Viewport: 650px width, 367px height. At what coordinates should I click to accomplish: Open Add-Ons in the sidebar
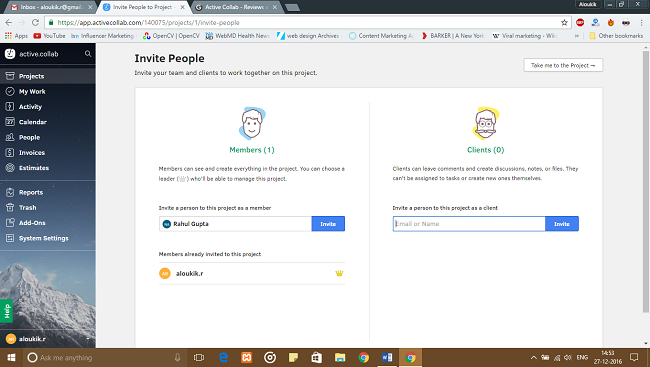point(48,223)
